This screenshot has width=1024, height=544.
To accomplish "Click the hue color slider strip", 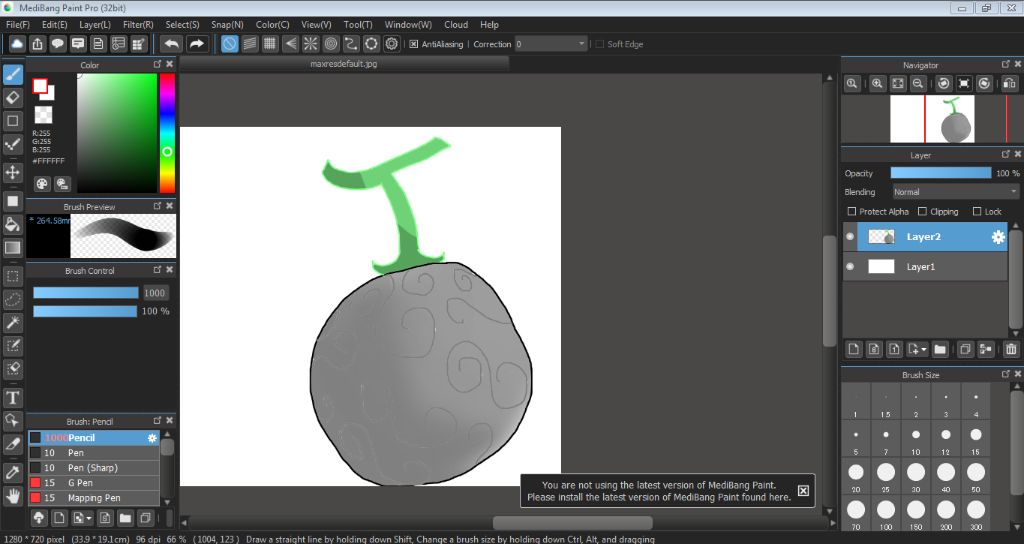I will click(167, 130).
